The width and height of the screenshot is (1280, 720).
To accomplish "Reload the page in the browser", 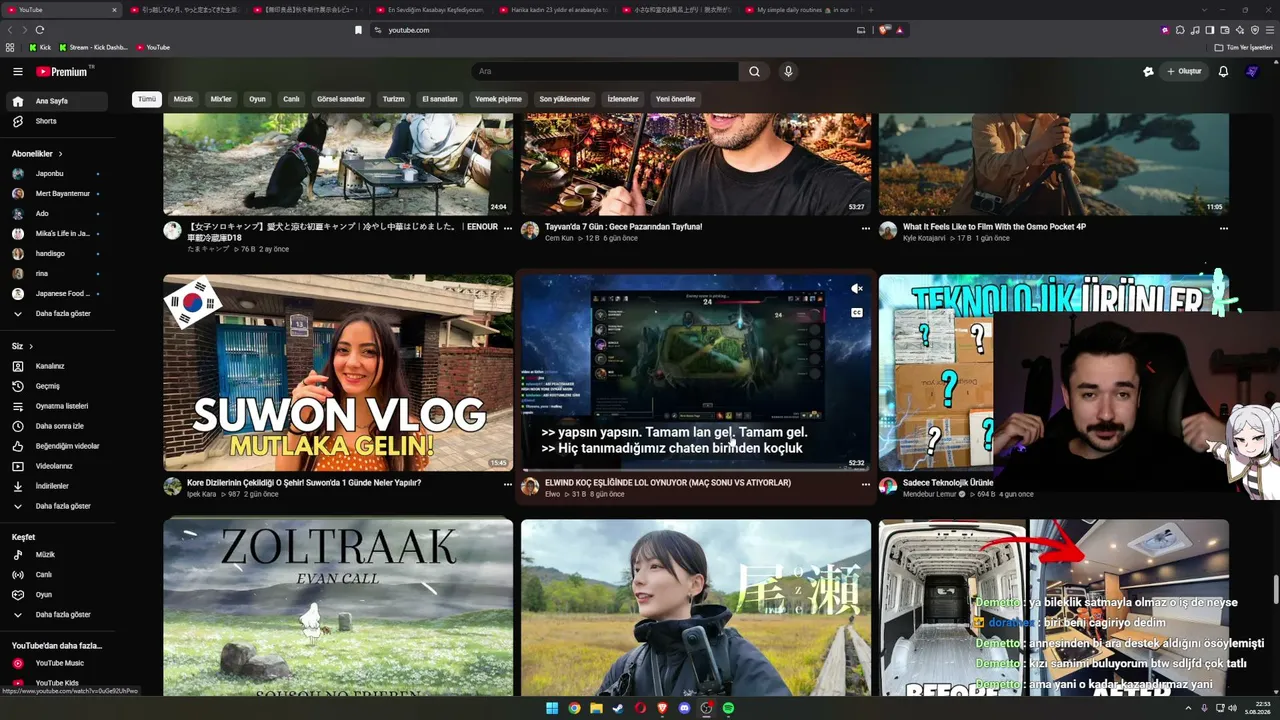I will point(40,30).
